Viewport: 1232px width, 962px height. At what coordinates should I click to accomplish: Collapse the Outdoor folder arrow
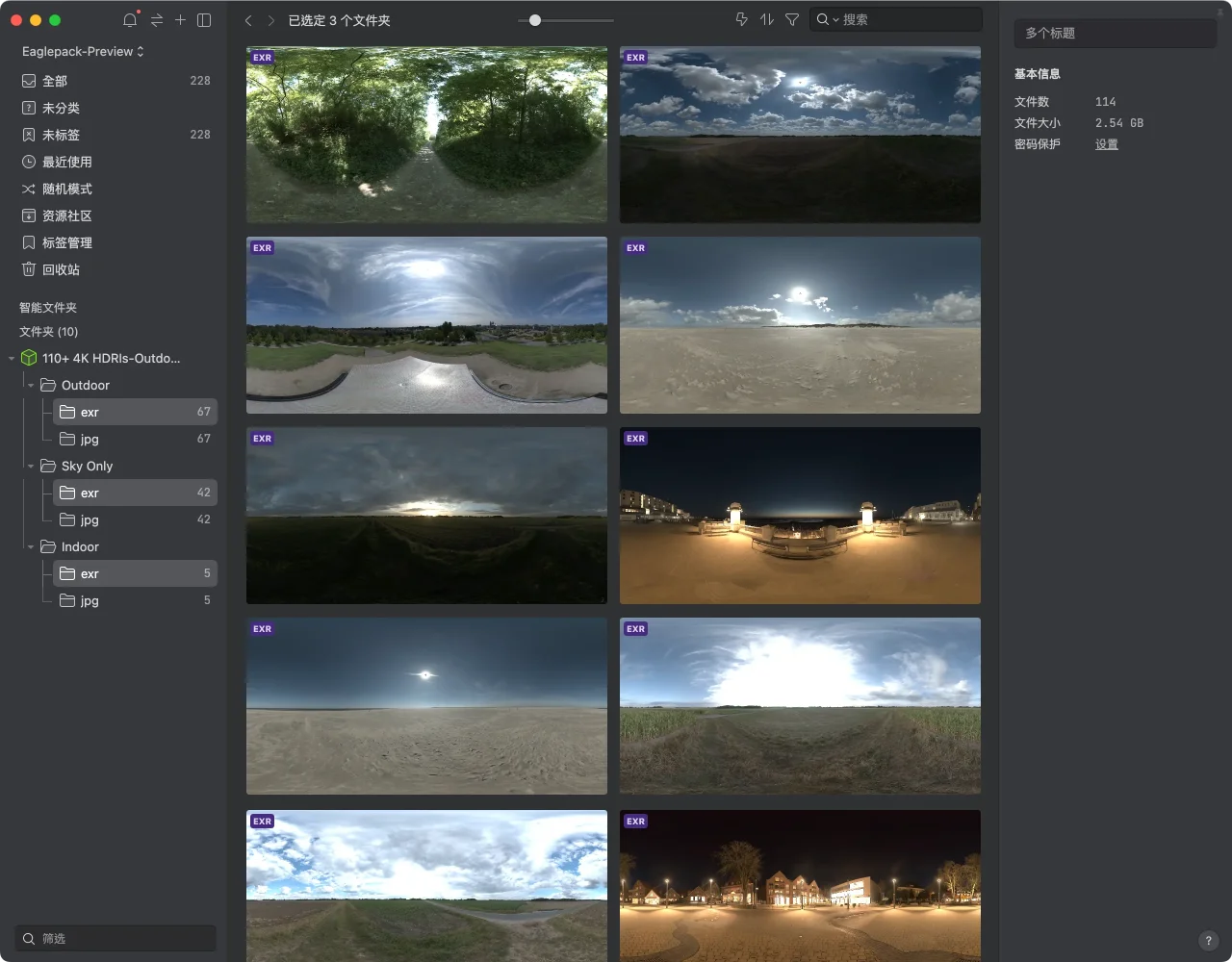click(31, 386)
